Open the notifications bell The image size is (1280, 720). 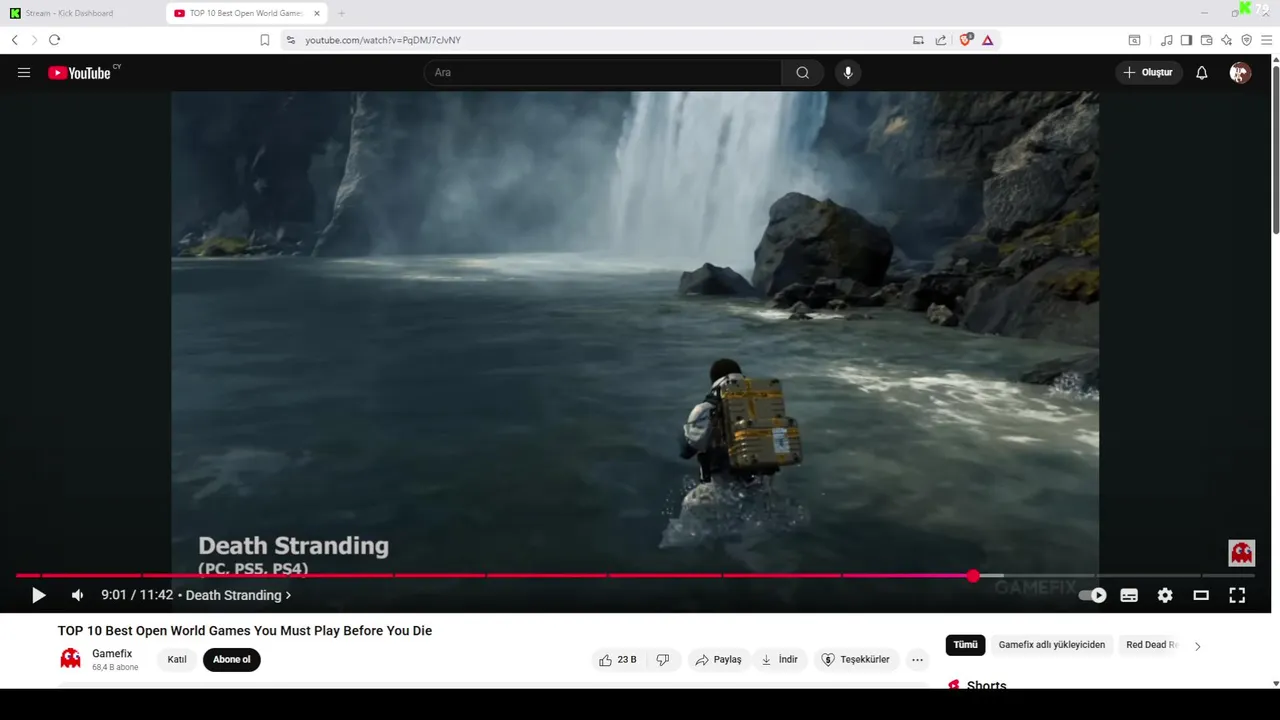[1202, 73]
